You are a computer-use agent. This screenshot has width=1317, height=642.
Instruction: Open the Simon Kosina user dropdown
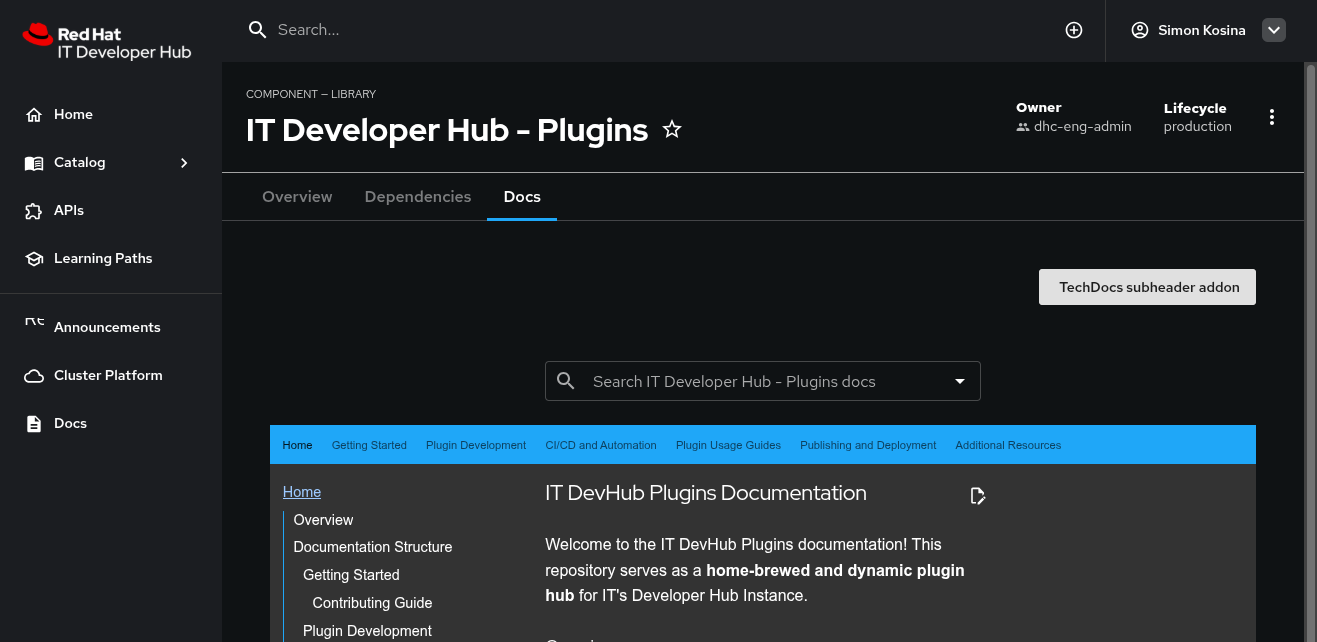click(x=1273, y=30)
